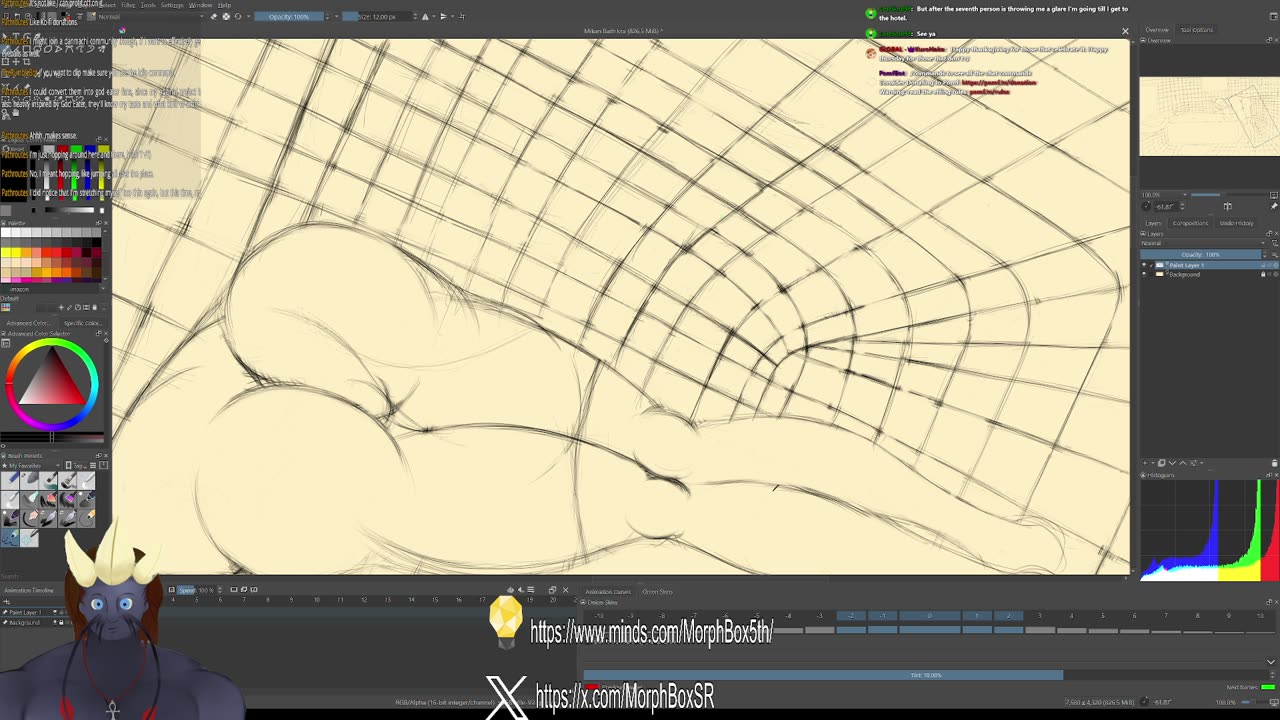Switch to the Onion Skins tab

point(658,592)
